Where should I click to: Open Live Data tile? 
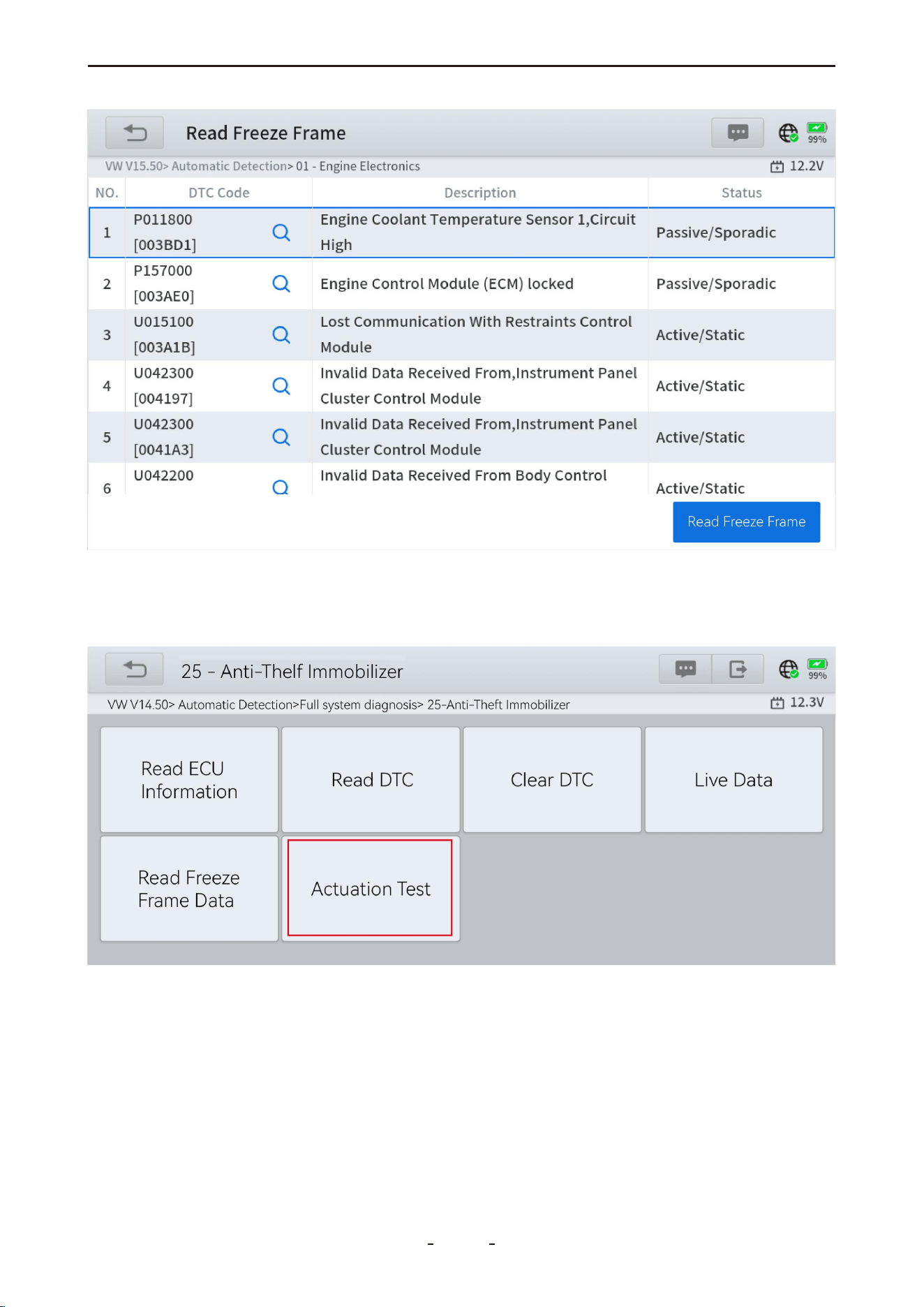pyautogui.click(x=733, y=780)
